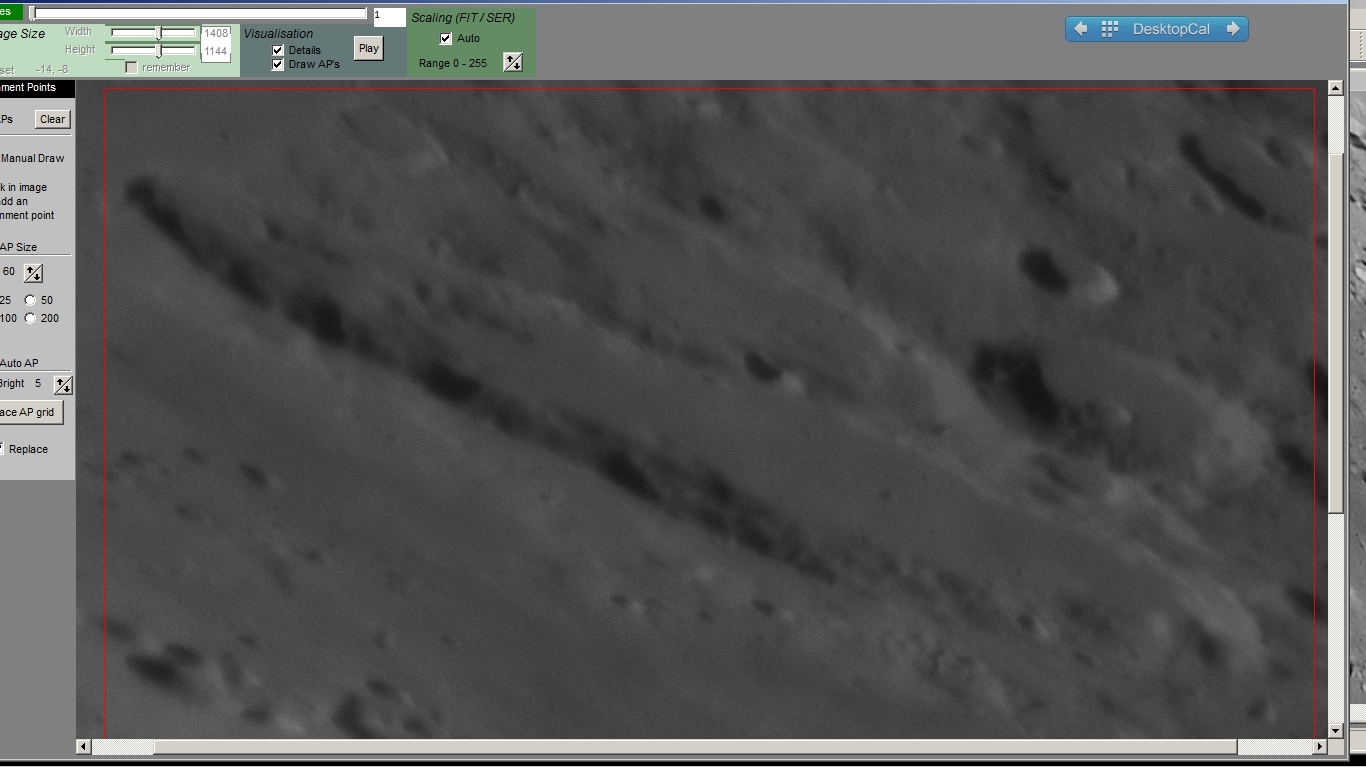This screenshot has height=768, width=1366.
Task: Click the frame position slider track
Action: [x=199, y=14]
